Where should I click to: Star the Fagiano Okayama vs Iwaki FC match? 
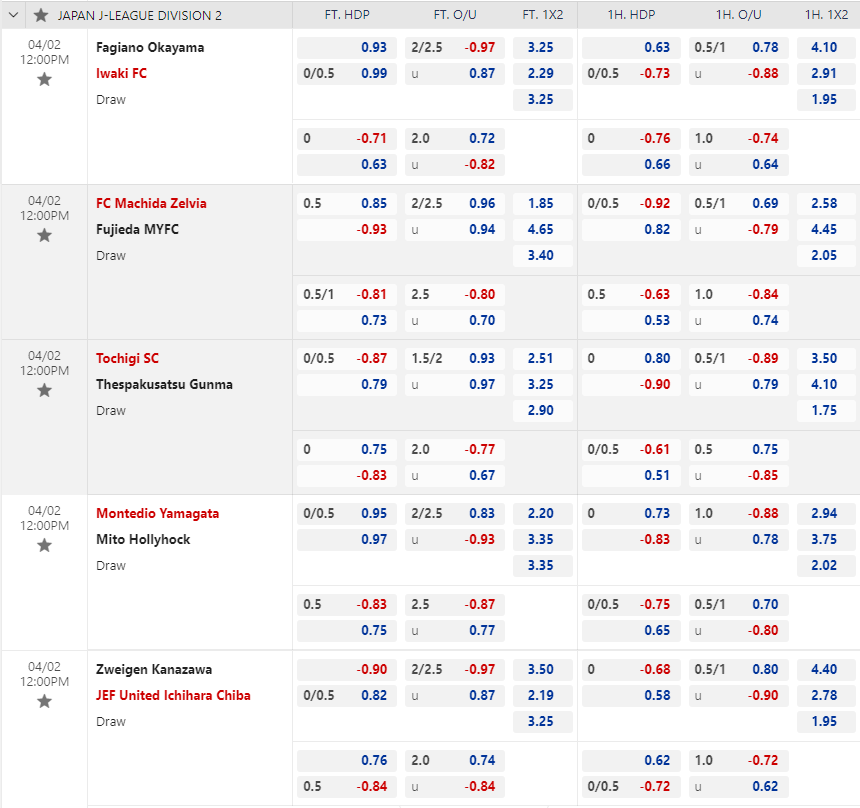[44, 80]
